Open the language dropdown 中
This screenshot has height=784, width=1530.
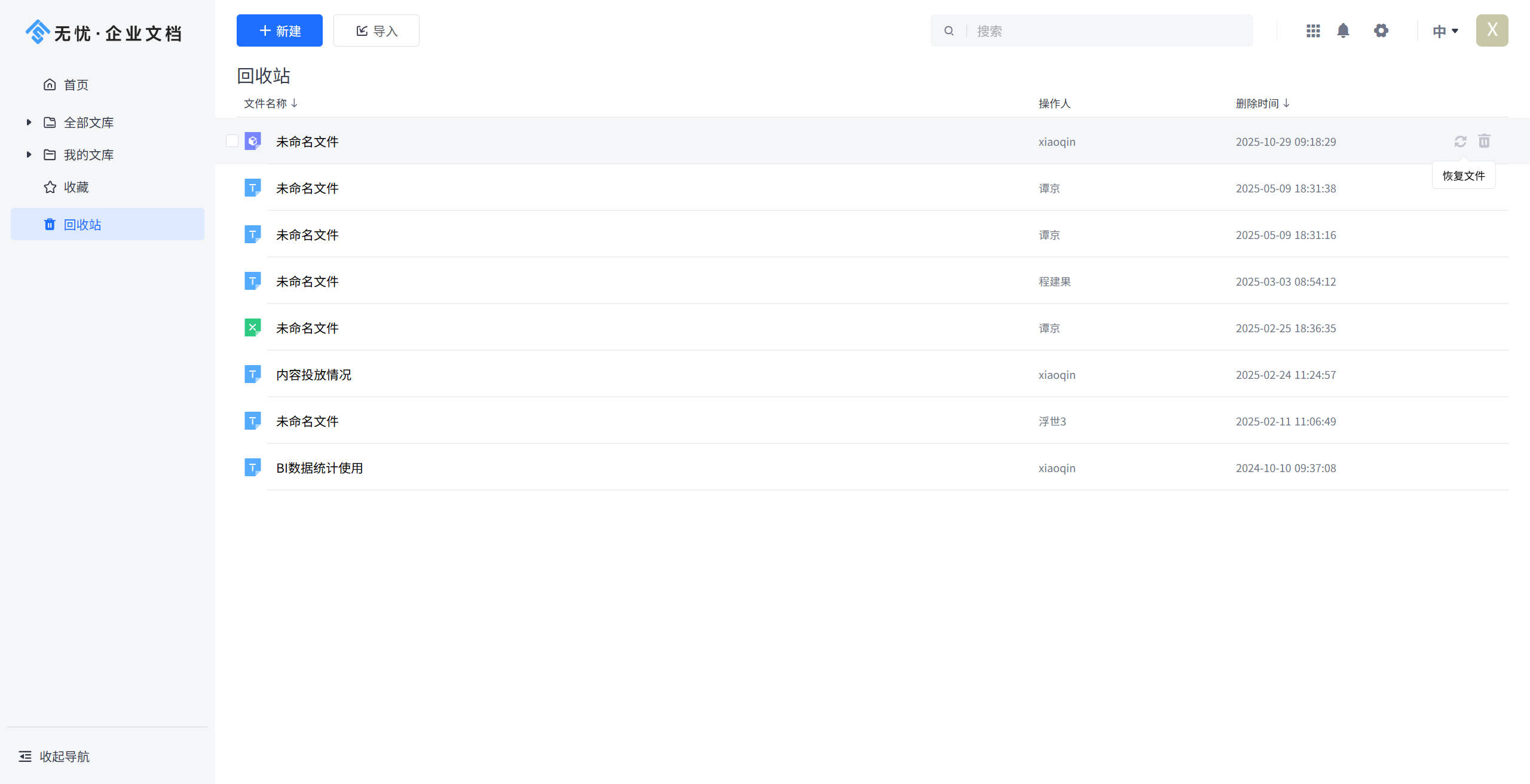[x=1445, y=31]
